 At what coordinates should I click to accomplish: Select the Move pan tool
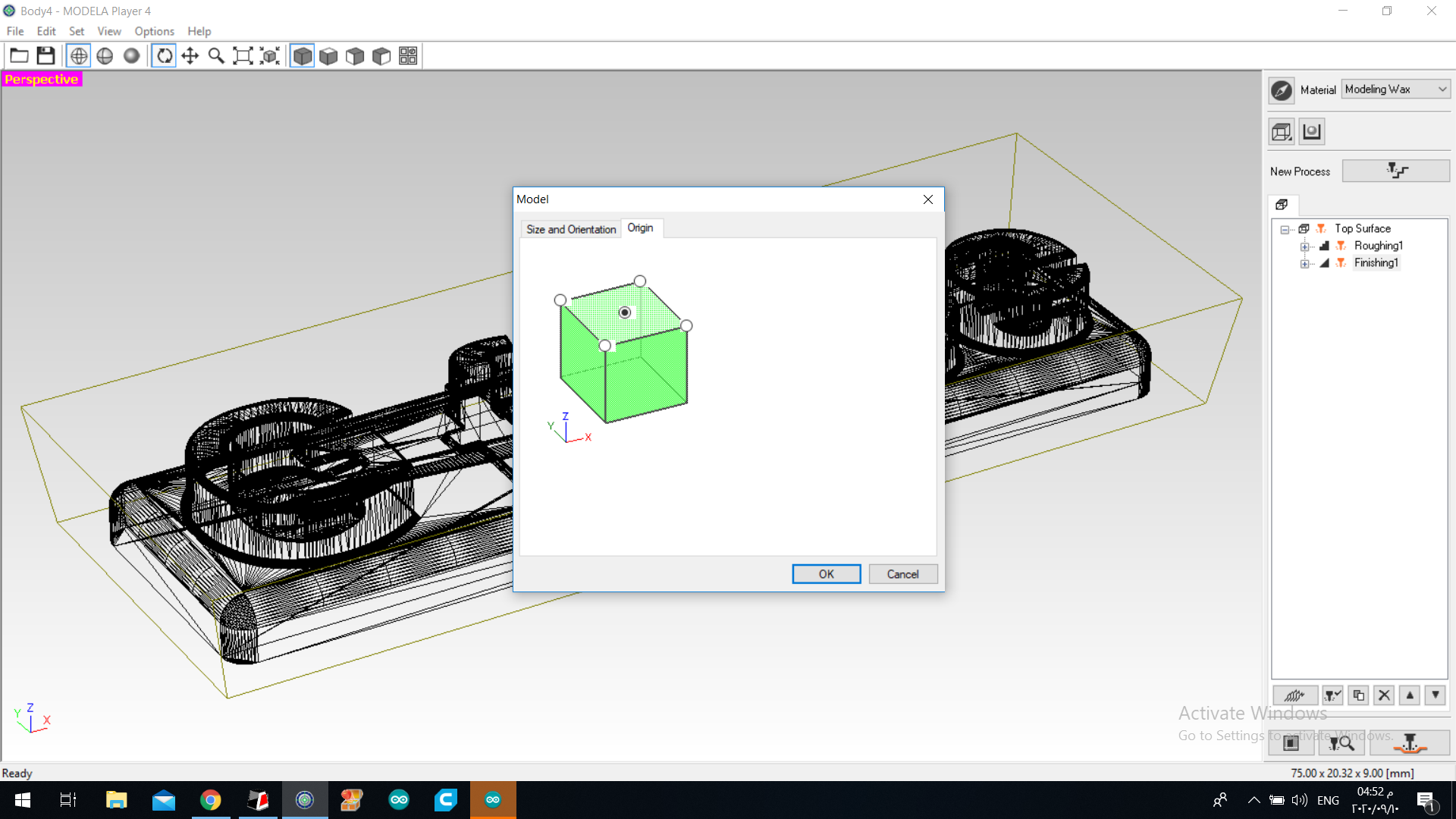tap(190, 55)
